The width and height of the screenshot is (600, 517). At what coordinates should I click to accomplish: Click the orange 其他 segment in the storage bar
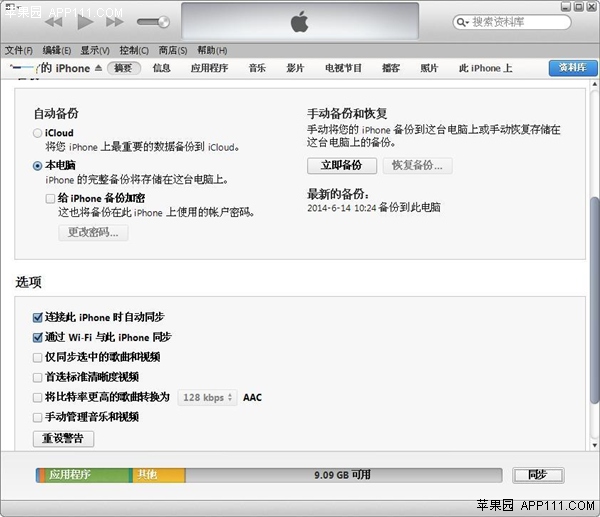(x=157, y=475)
